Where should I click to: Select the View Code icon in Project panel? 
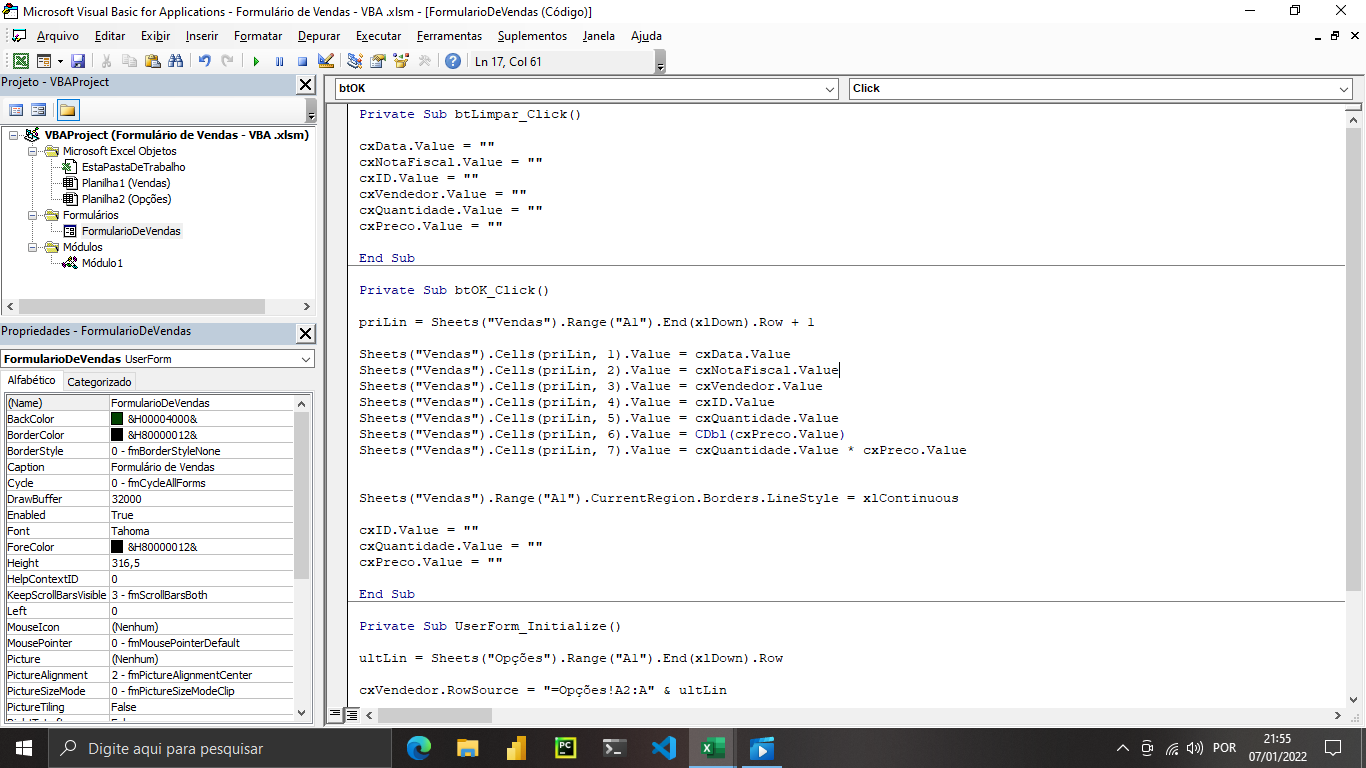click(x=15, y=108)
